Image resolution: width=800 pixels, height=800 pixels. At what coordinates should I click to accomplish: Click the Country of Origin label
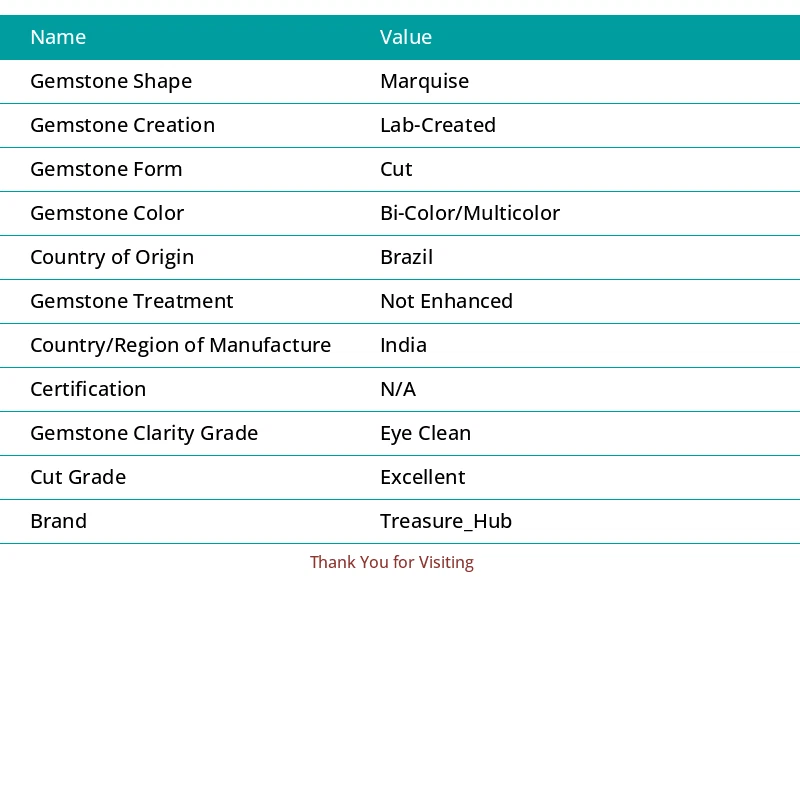coord(112,257)
